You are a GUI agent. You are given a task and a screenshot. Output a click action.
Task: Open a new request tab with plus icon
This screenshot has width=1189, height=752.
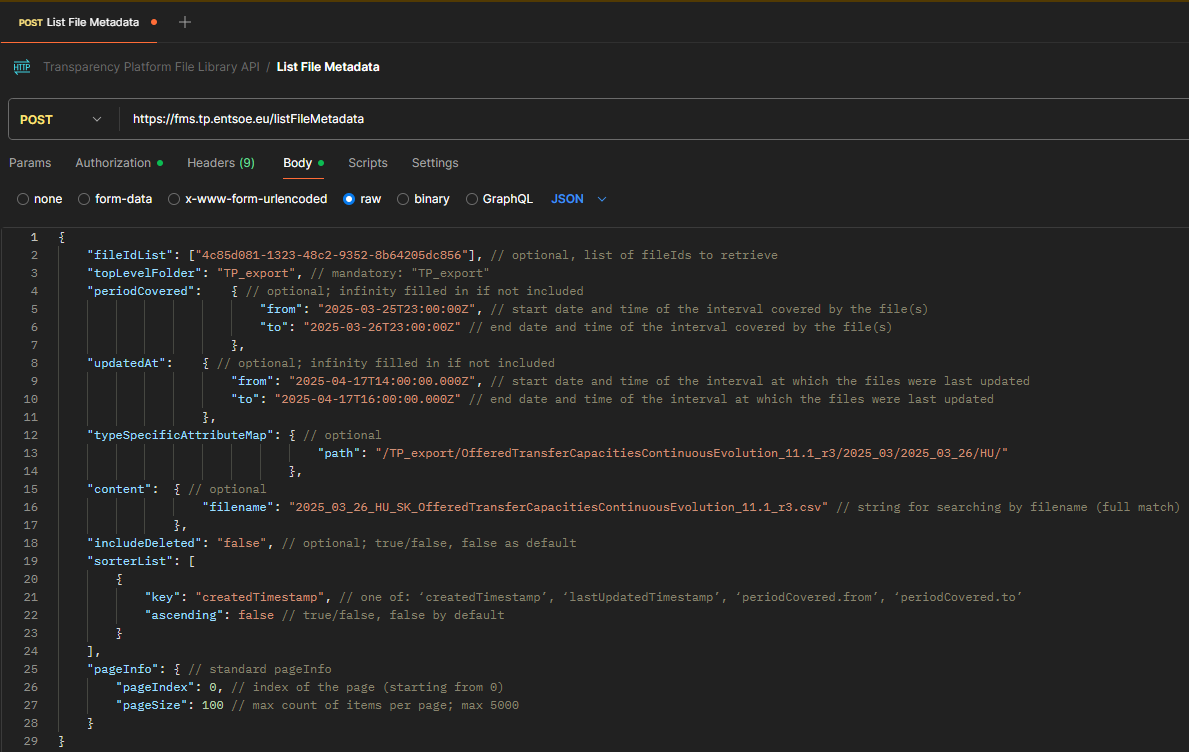point(184,22)
